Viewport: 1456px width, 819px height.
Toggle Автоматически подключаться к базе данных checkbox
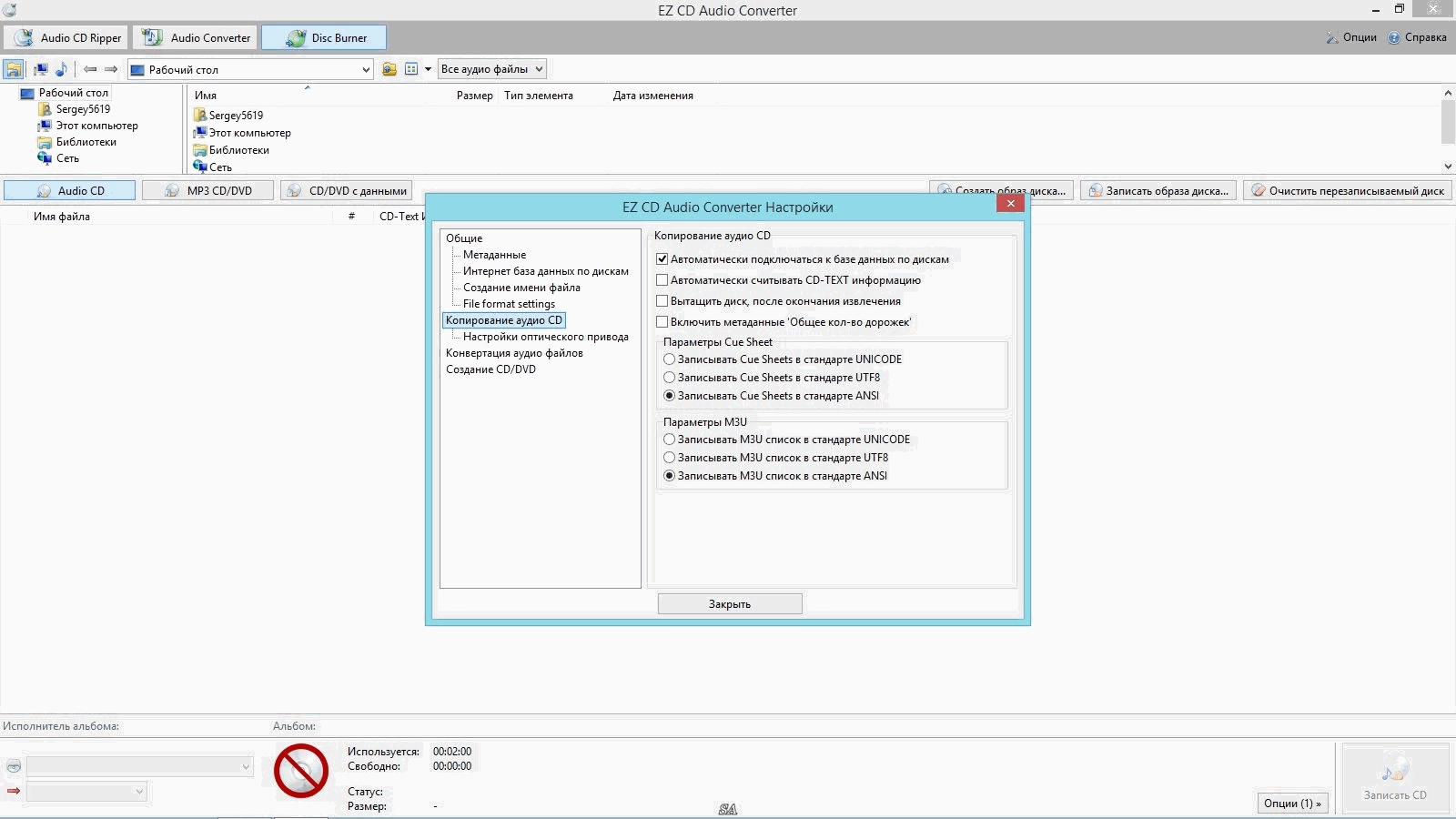coord(662,259)
